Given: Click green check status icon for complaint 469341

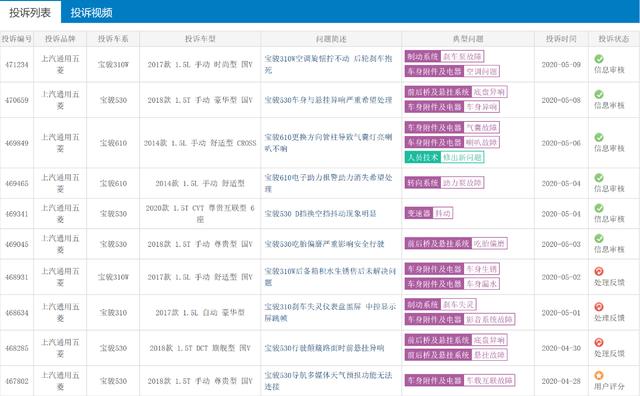Looking at the screenshot, I should click(x=599, y=208).
